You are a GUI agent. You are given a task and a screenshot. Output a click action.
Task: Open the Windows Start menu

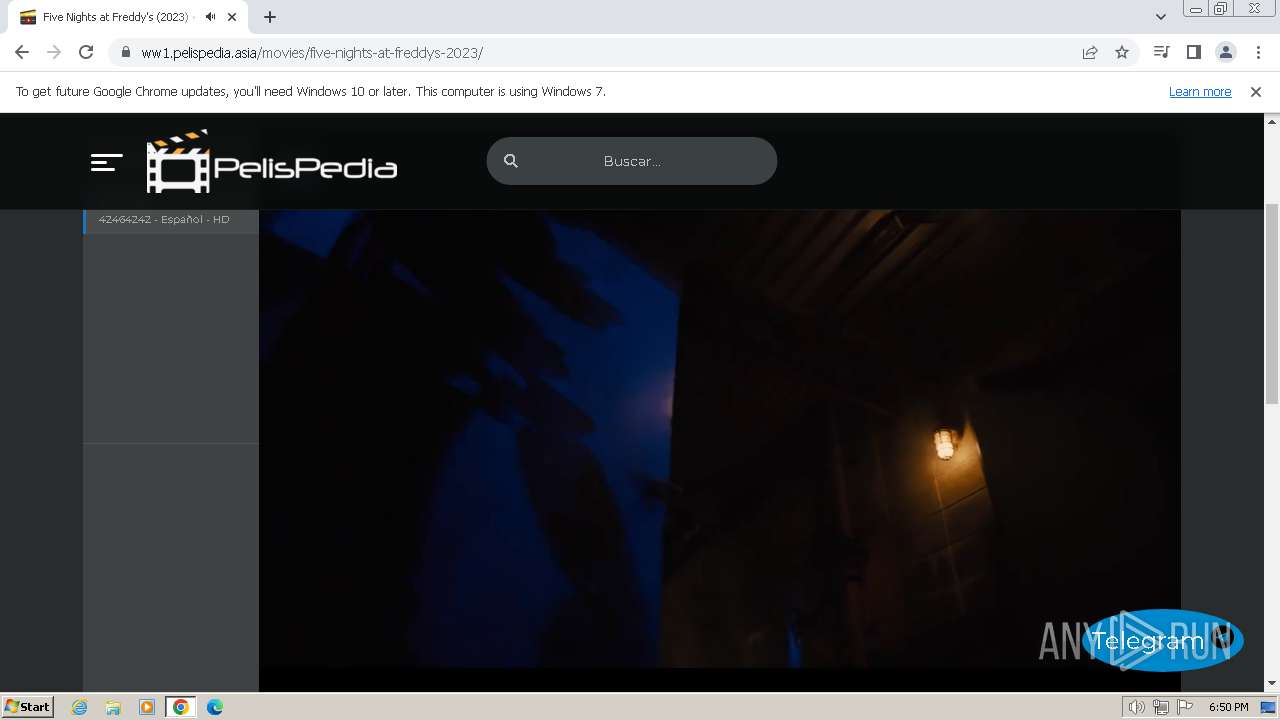point(28,706)
